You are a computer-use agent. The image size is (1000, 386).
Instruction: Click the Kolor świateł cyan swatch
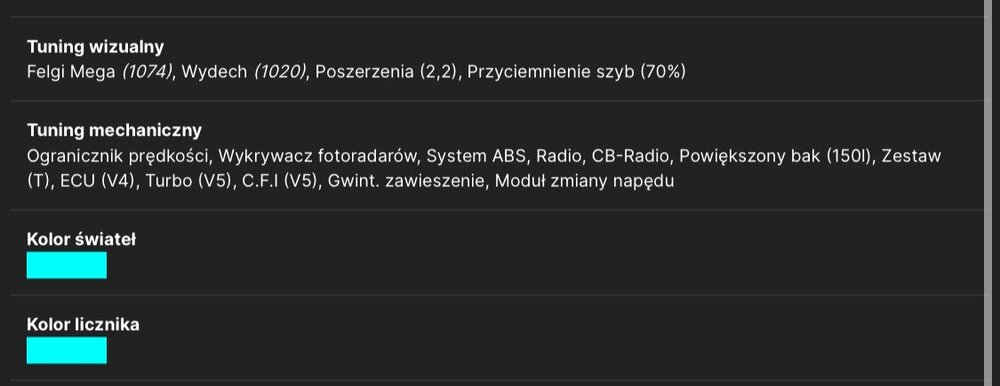[66, 265]
